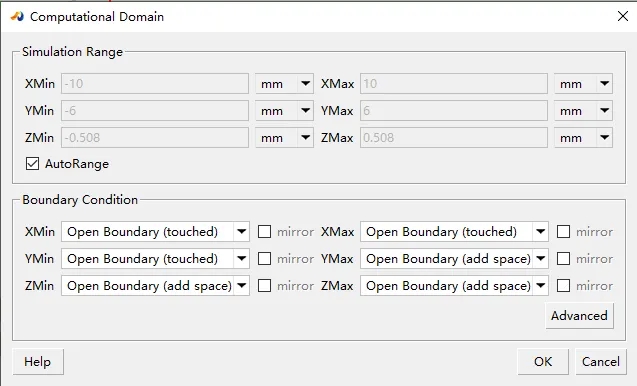This screenshot has width=637, height=386.
Task: Close the Computational Domain dialog
Action: coord(623,16)
